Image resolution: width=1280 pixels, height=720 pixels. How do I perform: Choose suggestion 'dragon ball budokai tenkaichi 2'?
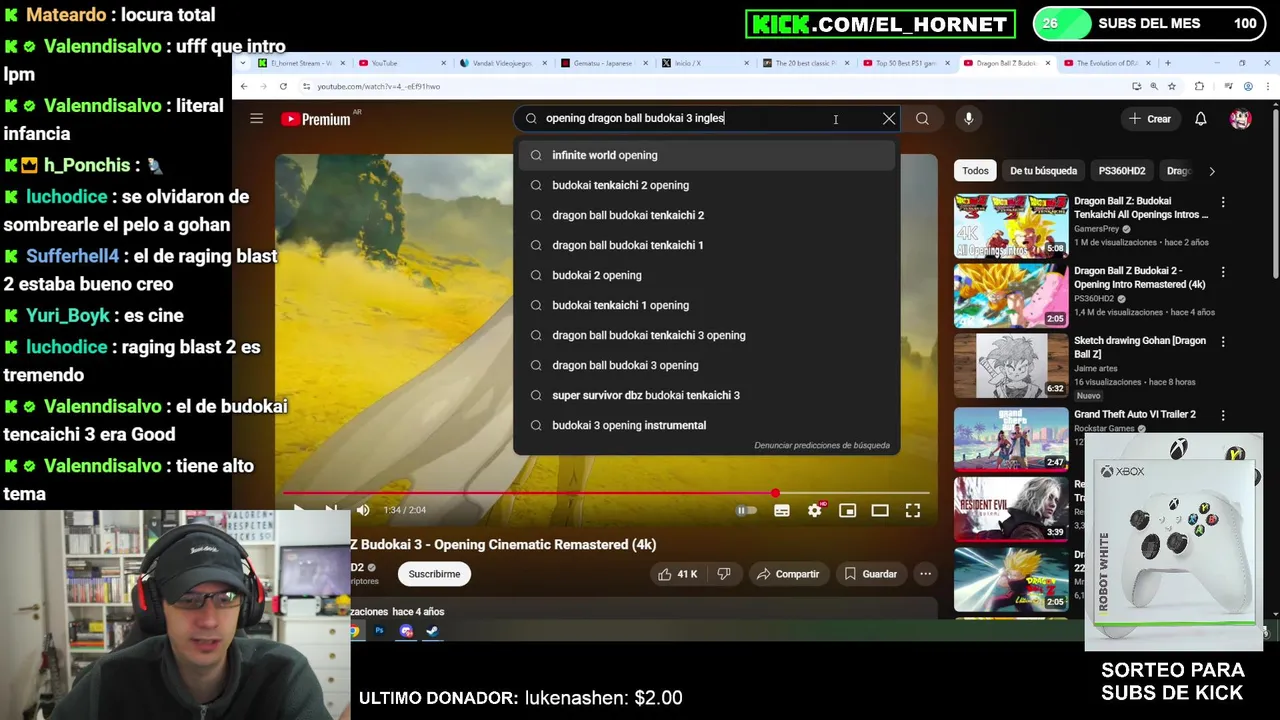tap(706, 215)
